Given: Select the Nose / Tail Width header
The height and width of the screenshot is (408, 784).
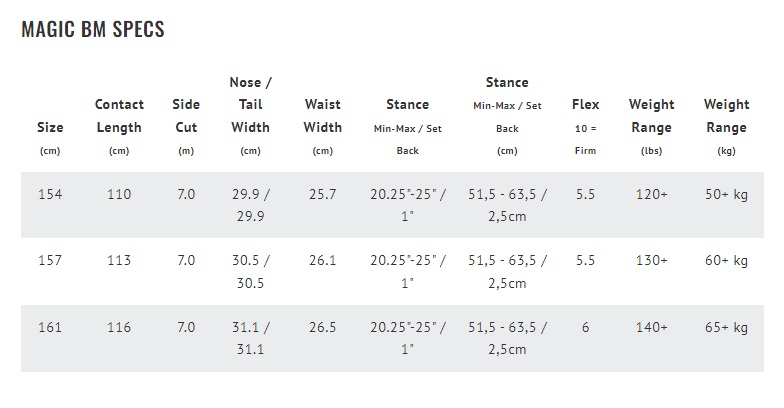Looking at the screenshot, I should pyautogui.click(x=250, y=116).
